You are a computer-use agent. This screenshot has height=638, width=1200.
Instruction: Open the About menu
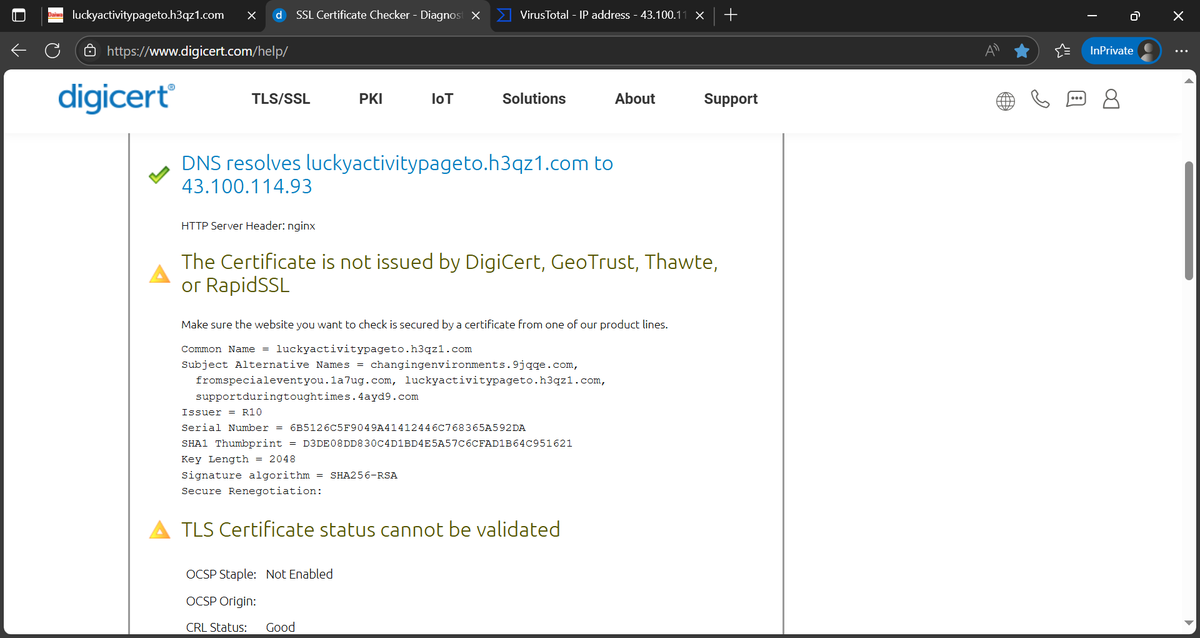pyautogui.click(x=635, y=99)
